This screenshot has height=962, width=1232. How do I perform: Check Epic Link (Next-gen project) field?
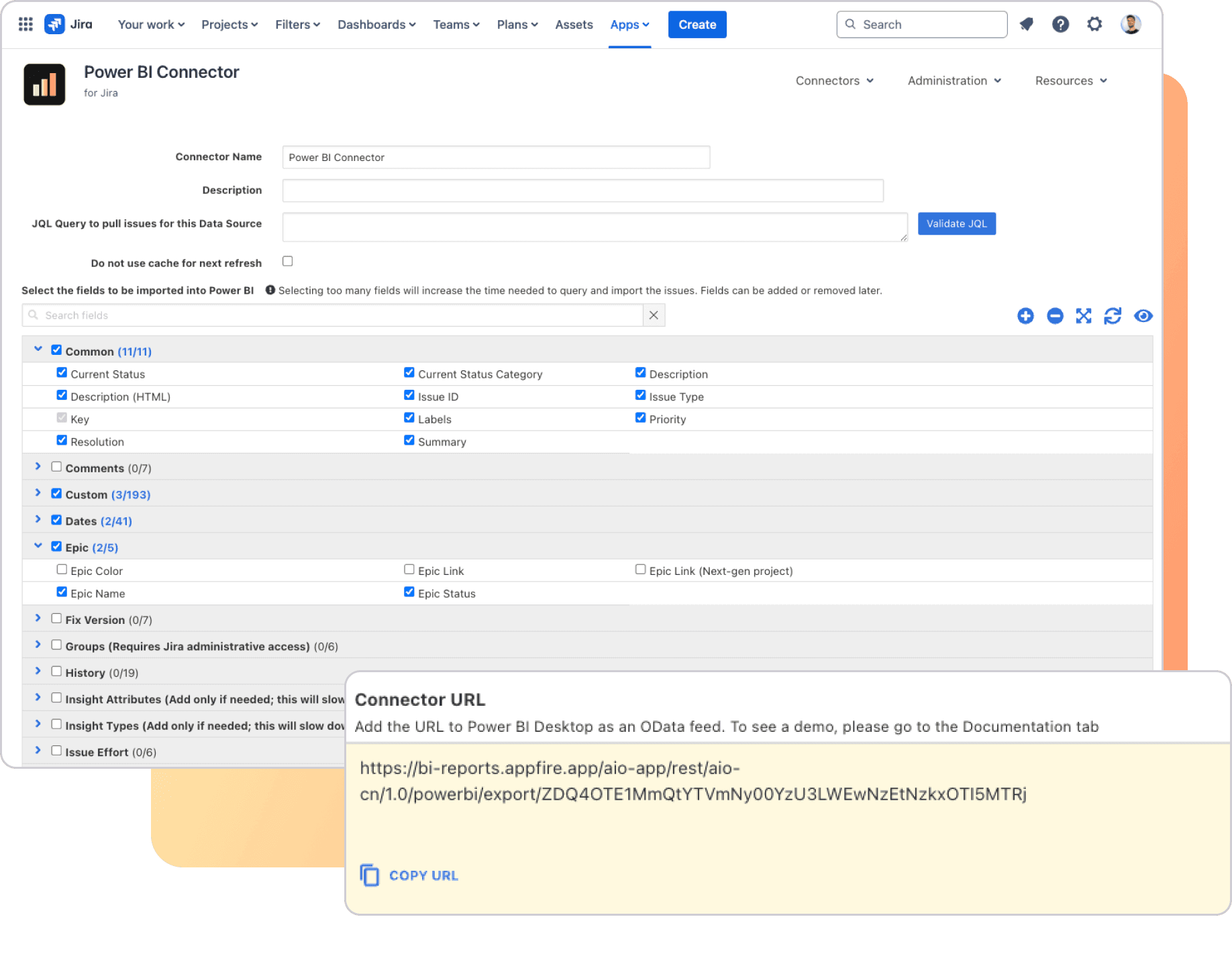[641, 569]
